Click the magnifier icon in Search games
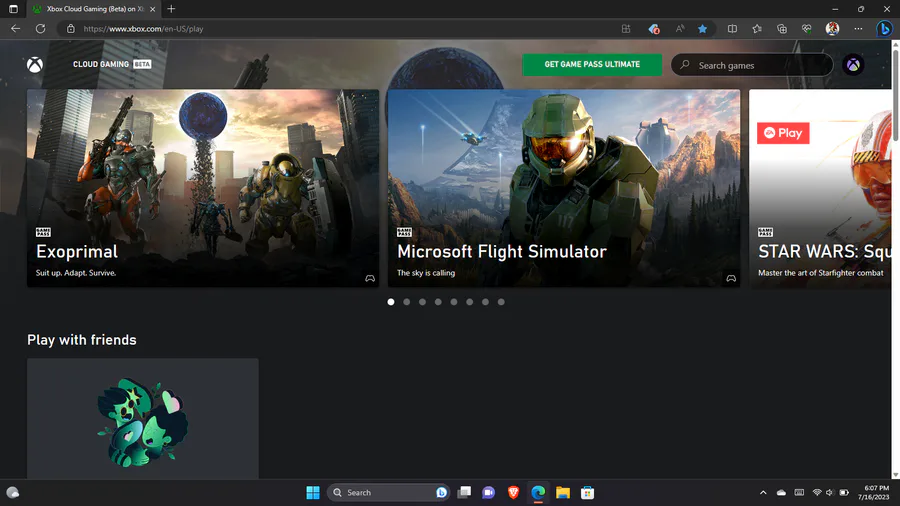 (685, 65)
